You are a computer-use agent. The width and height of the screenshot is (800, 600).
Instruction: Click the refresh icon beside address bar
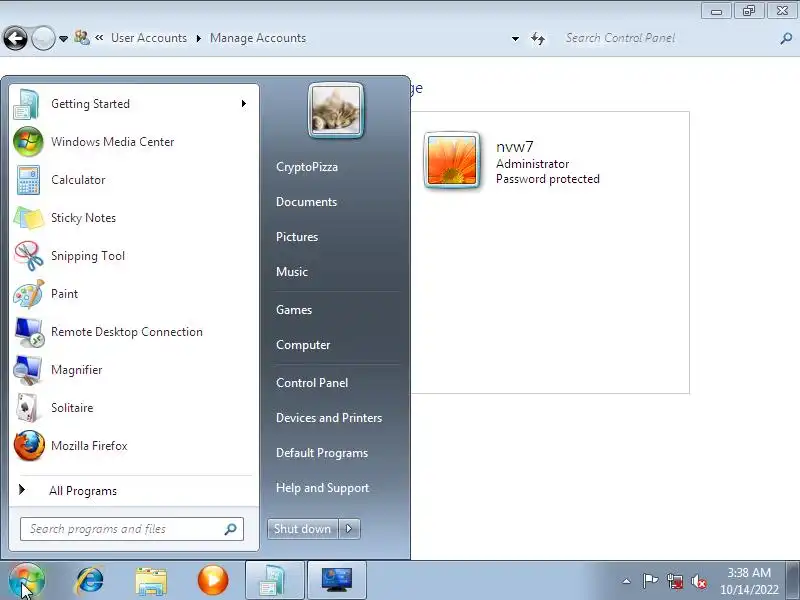[x=538, y=38]
